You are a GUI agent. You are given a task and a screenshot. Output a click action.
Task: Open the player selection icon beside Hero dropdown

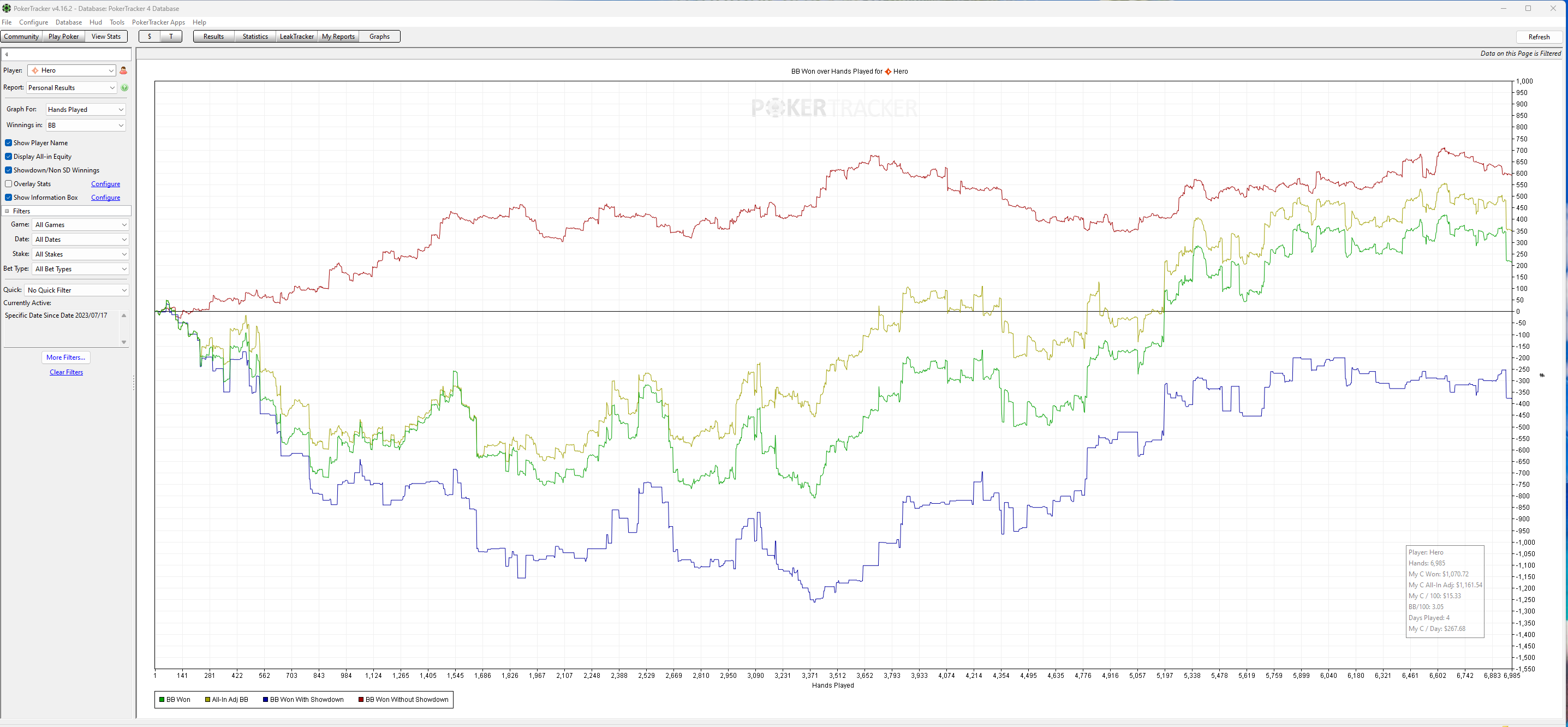(x=123, y=70)
